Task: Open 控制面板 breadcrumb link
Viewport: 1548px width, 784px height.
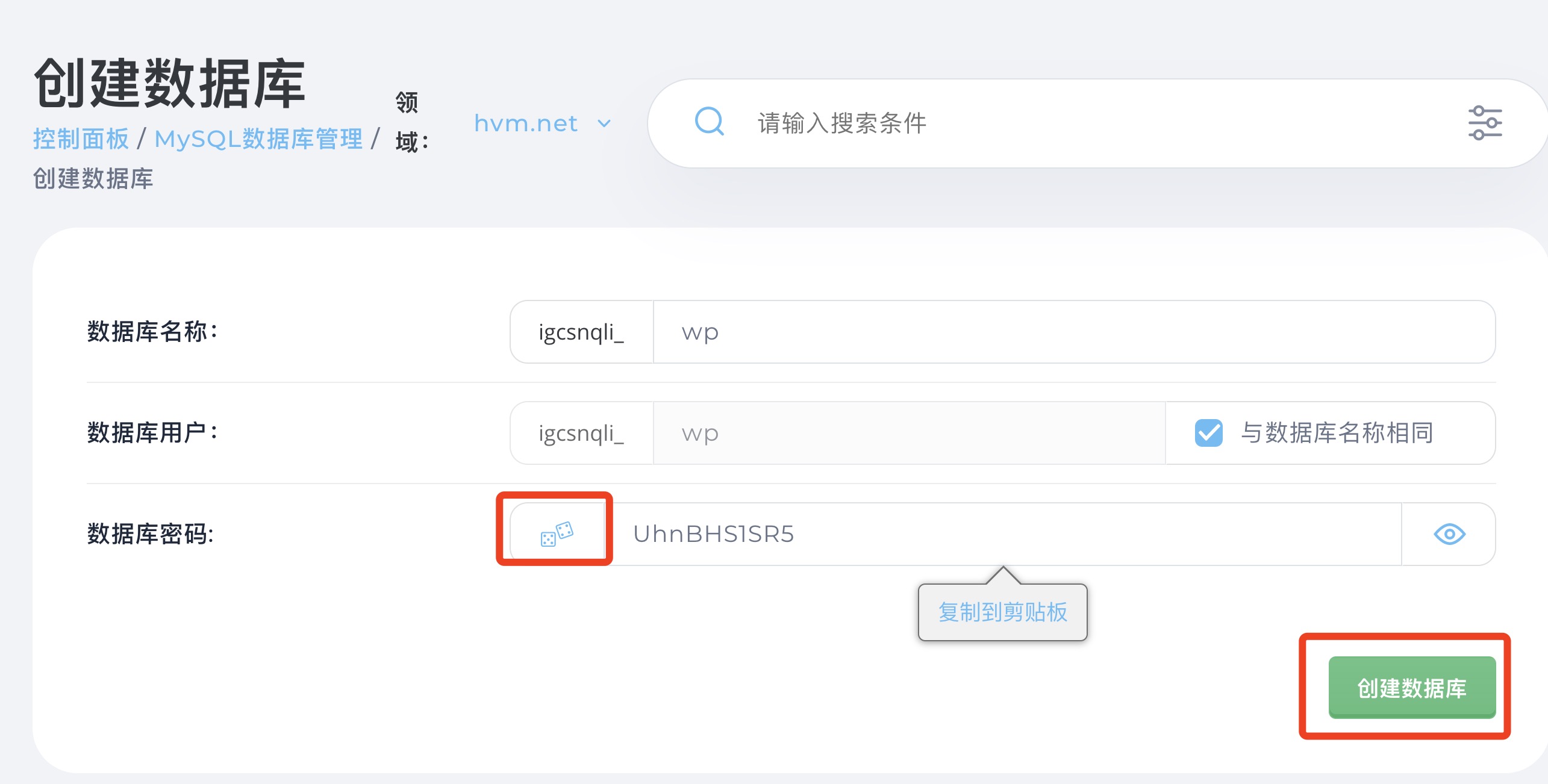Action: tap(81, 139)
